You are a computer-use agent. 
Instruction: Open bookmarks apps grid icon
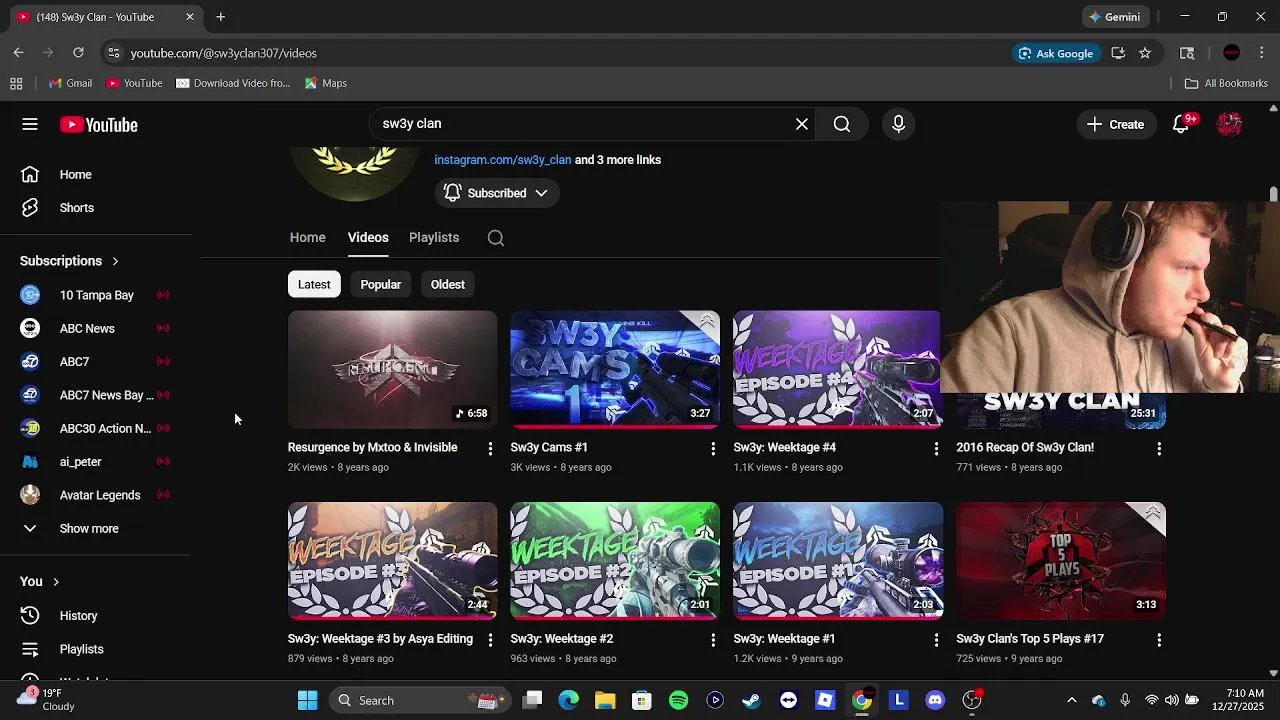[16, 83]
